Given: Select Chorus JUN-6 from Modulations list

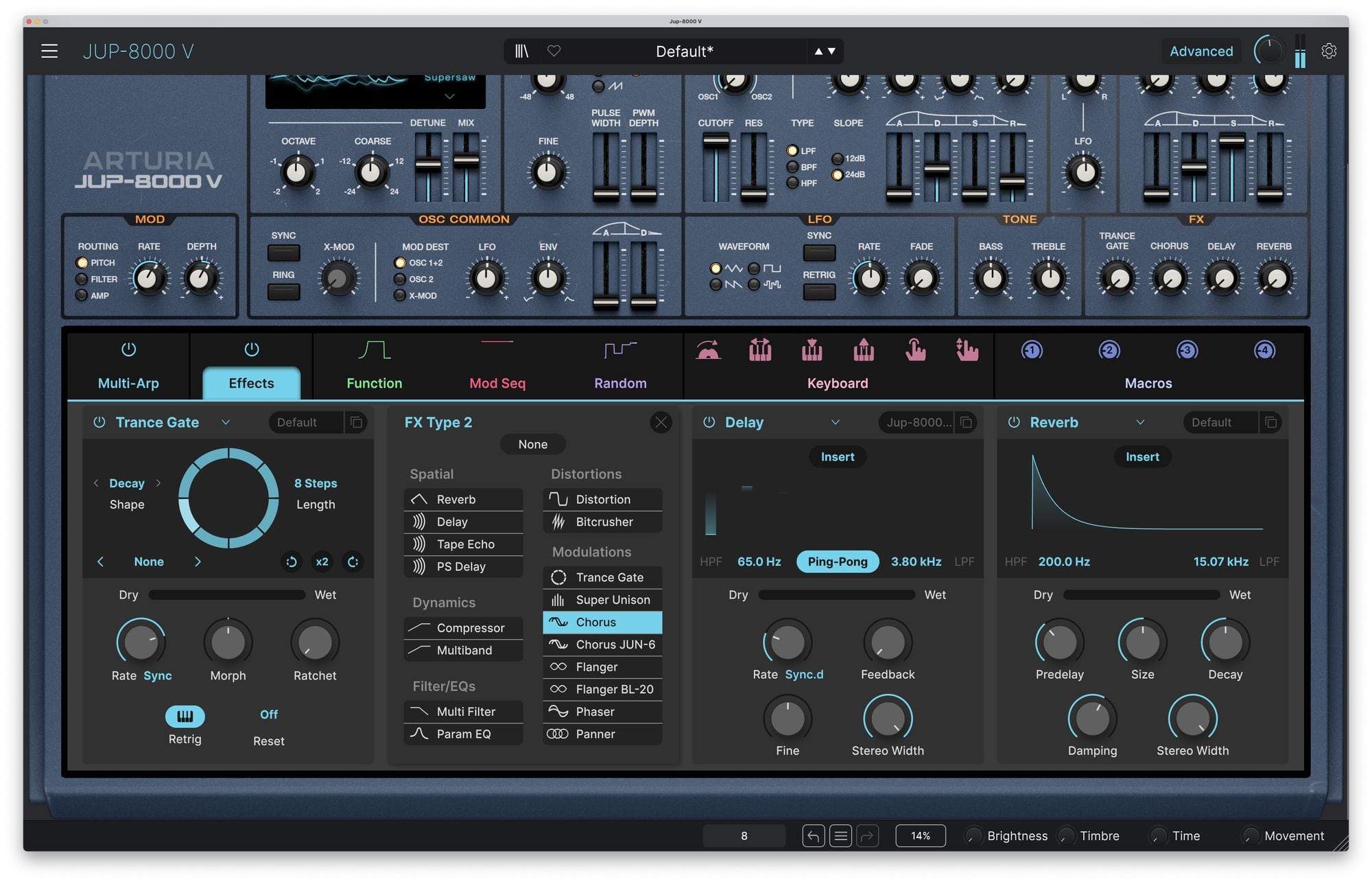Looking at the screenshot, I should [602, 645].
